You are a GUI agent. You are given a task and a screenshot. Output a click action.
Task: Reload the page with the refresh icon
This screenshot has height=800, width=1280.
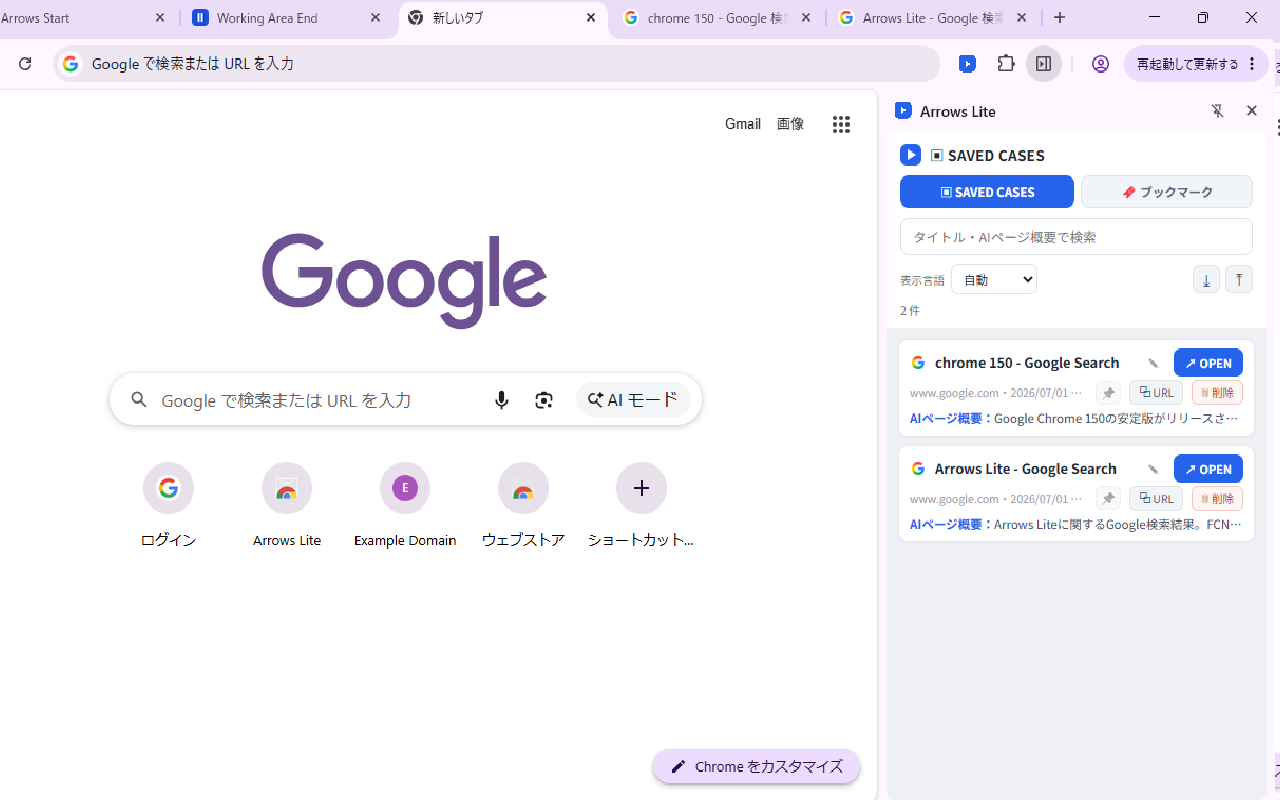coord(25,63)
